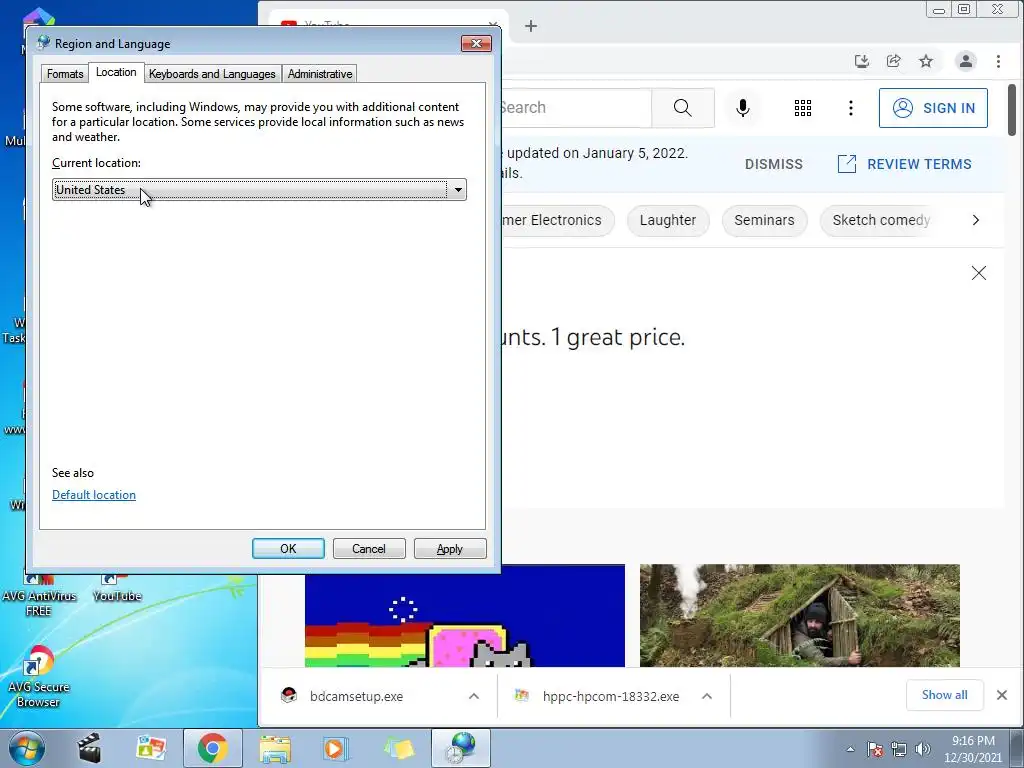Viewport: 1024px width, 768px height.
Task: Open the Windows Start menu
Action: pyautogui.click(x=27, y=748)
